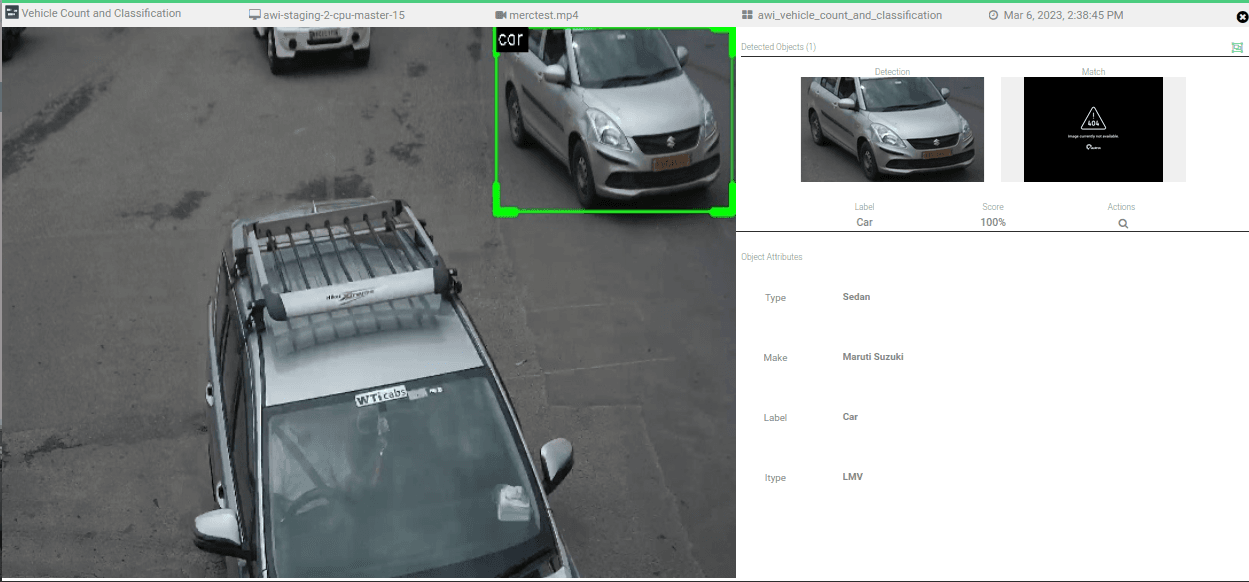Click the Vehicle Count and Classification icon
The height and width of the screenshot is (582, 1249).
[x=12, y=14]
